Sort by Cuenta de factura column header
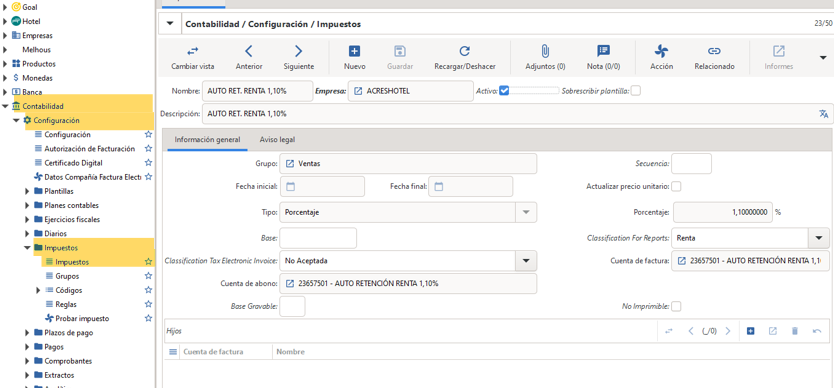The image size is (834, 388). (213, 352)
